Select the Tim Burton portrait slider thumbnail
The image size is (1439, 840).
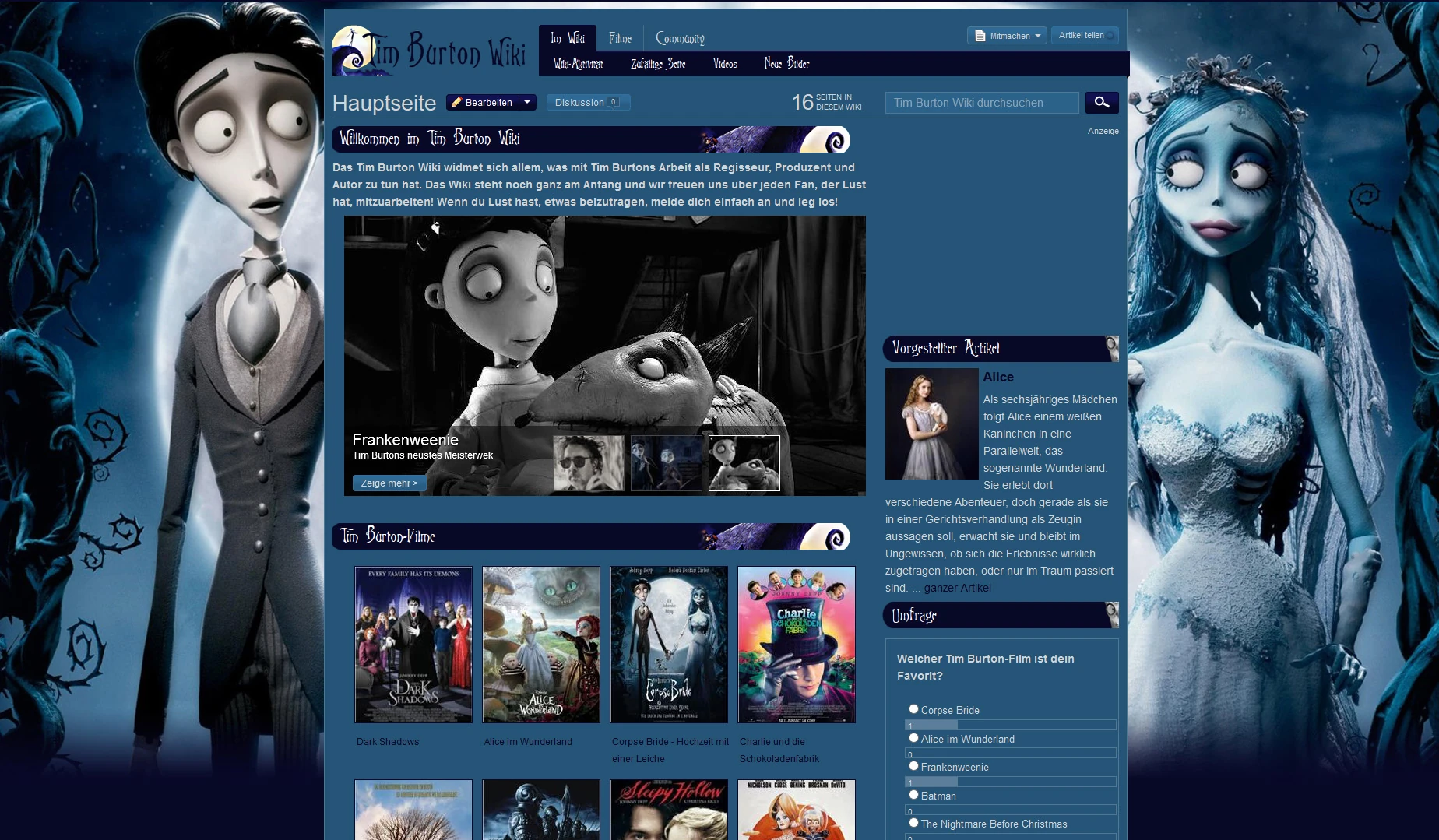tap(589, 463)
